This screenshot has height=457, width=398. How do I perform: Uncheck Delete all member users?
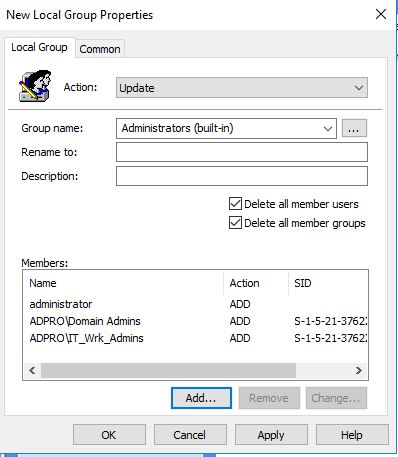235,204
